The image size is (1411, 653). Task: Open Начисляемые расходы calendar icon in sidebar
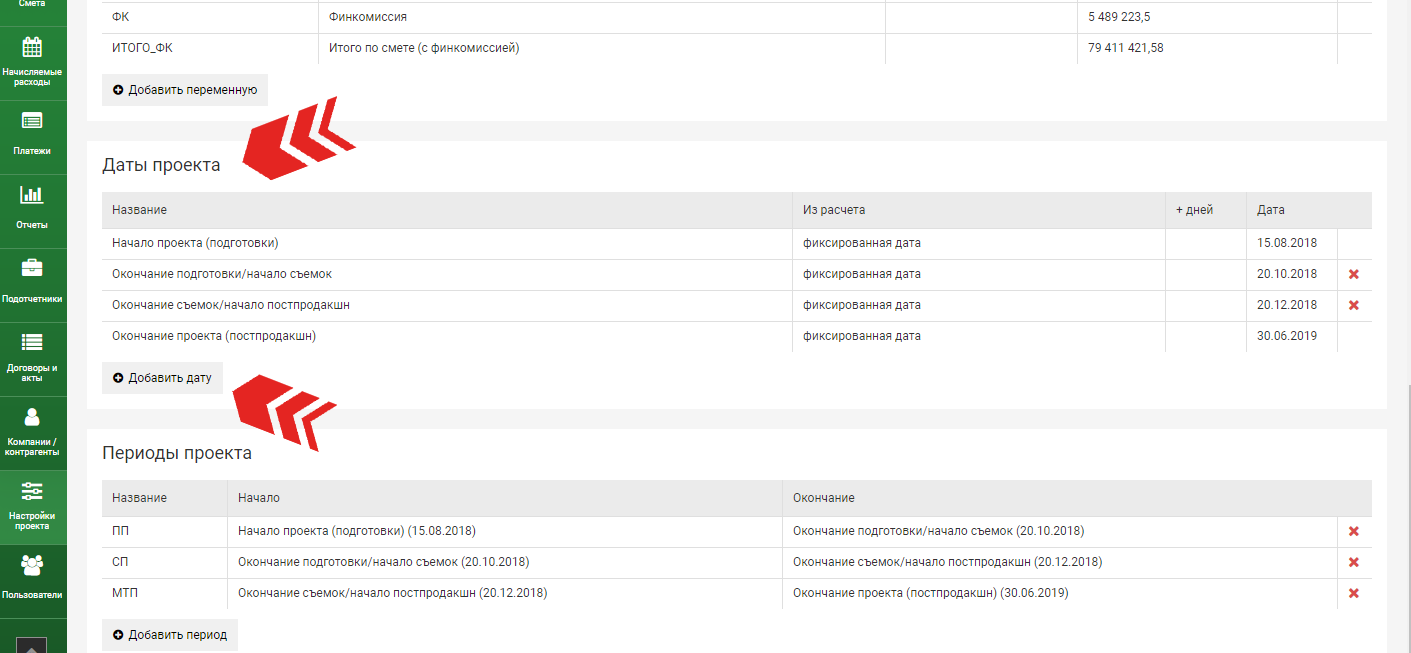click(32, 48)
